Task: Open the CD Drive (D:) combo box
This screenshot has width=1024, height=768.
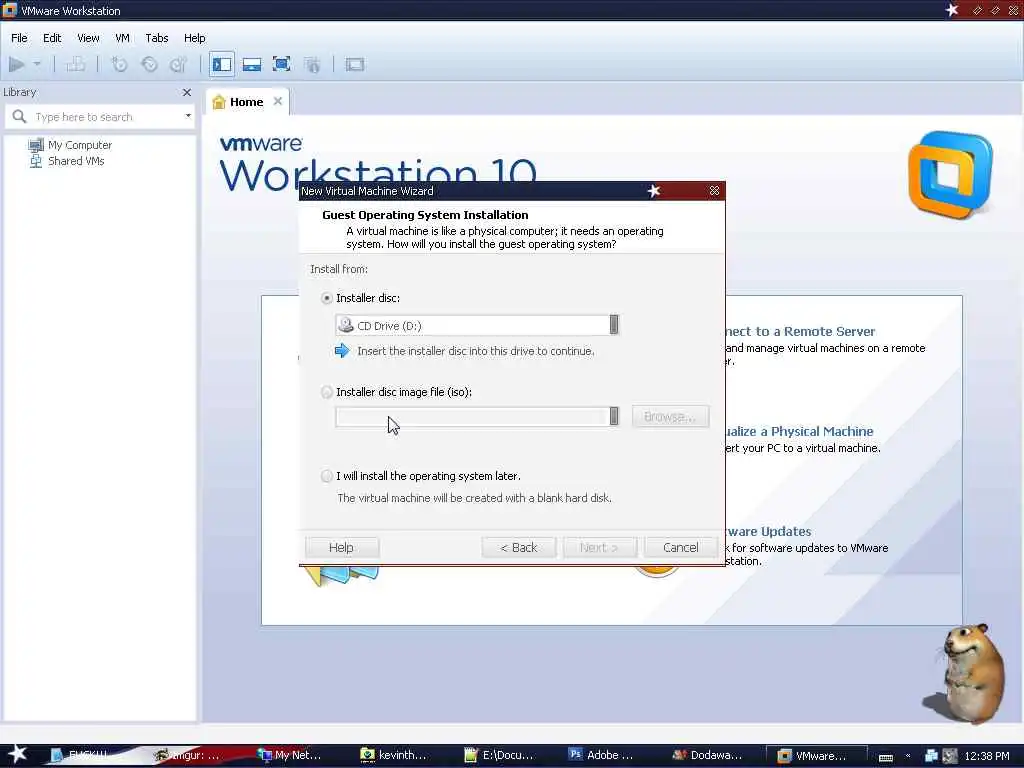Action: pyautogui.click(x=477, y=325)
